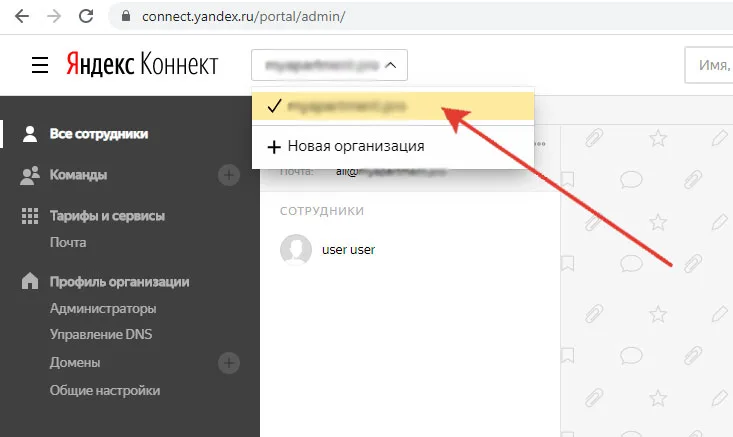Open the Почта sidebar link
Viewport: 733px width, 437px height.
point(68,243)
